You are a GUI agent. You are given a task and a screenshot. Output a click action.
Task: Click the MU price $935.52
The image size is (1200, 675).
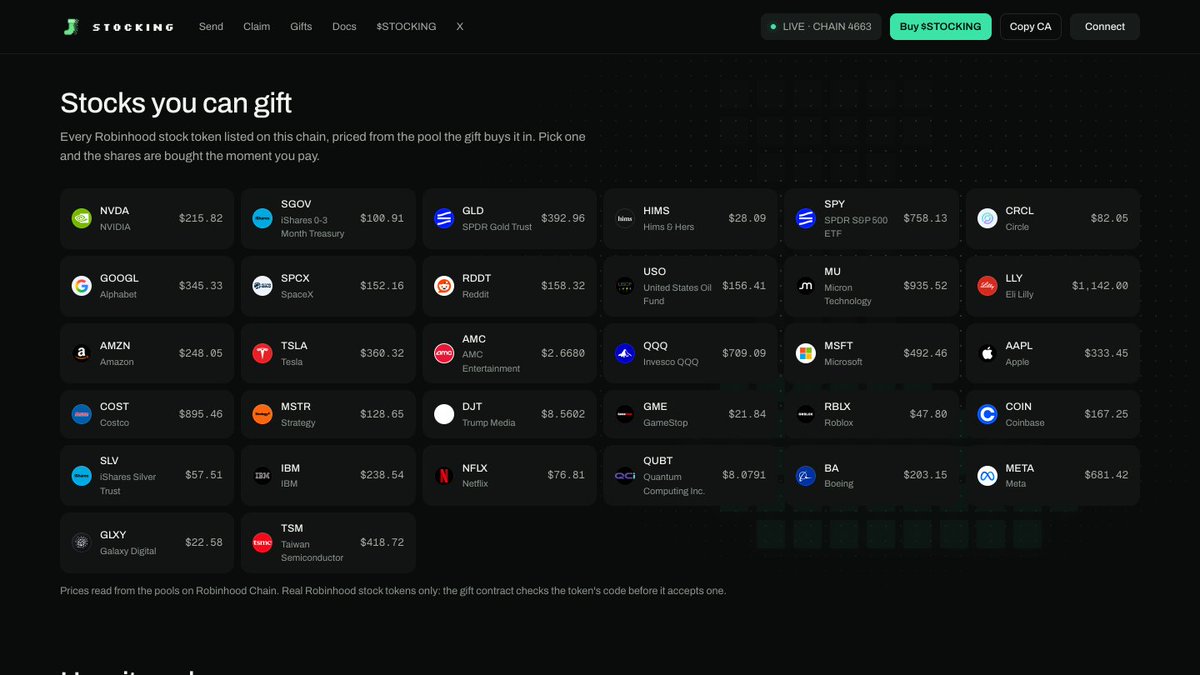[x=925, y=286]
